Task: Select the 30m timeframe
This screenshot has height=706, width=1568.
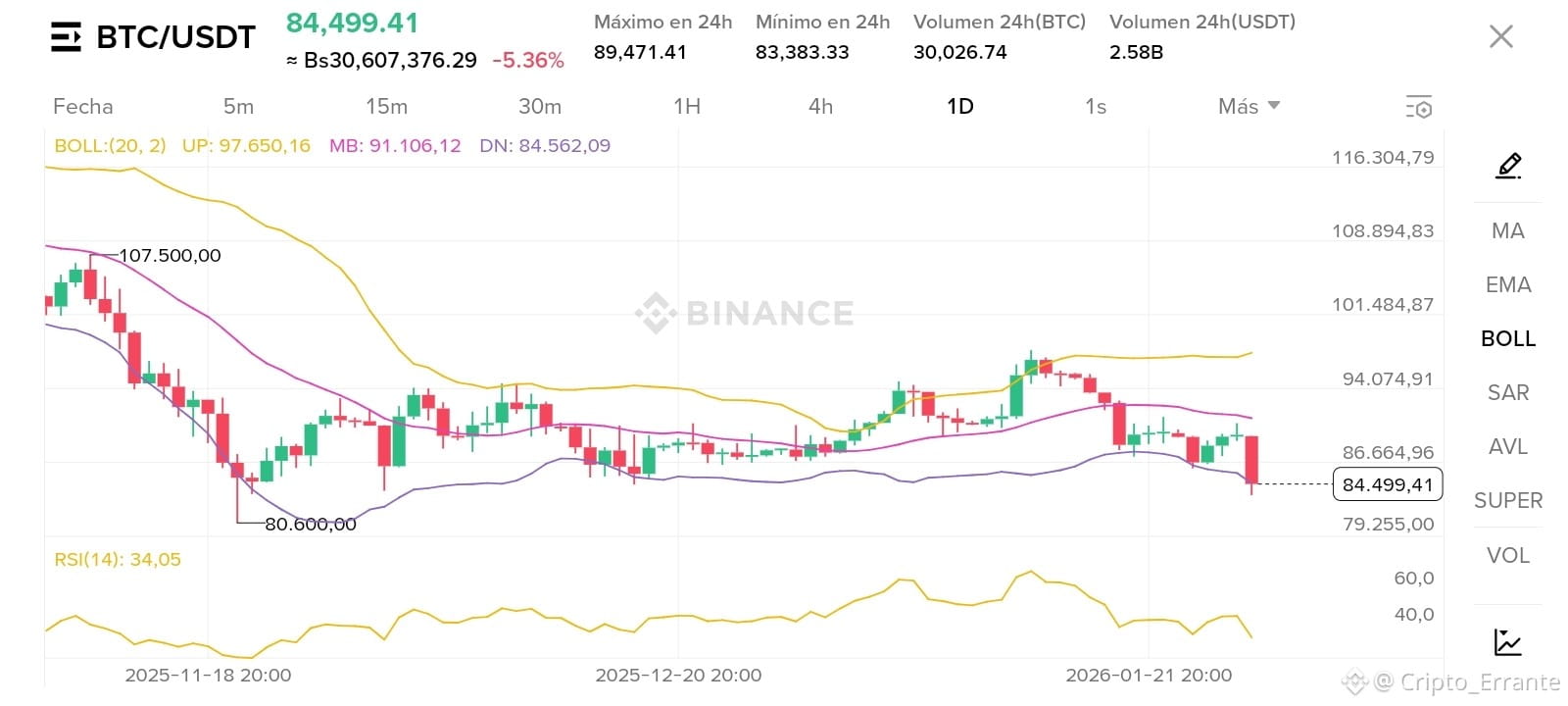Action: pos(540,106)
